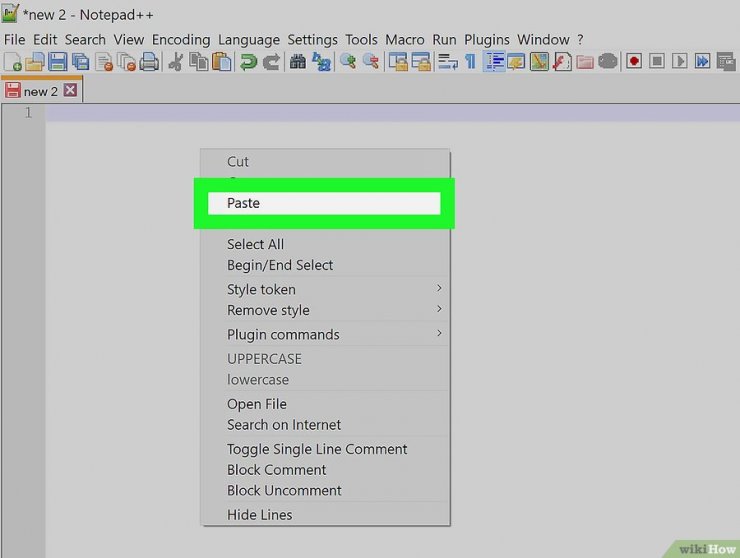Click the New file toolbar icon
Viewport: 740px width, 558px height.
coord(13,62)
